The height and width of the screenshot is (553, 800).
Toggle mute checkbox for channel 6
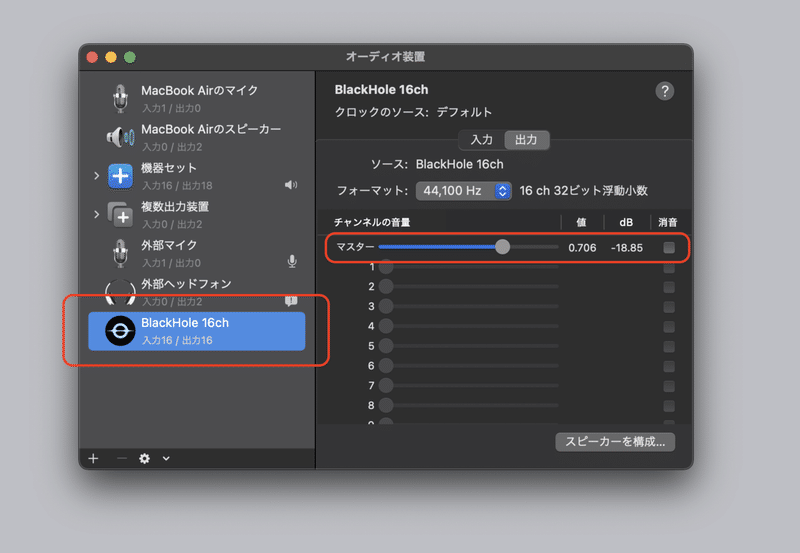pos(669,366)
